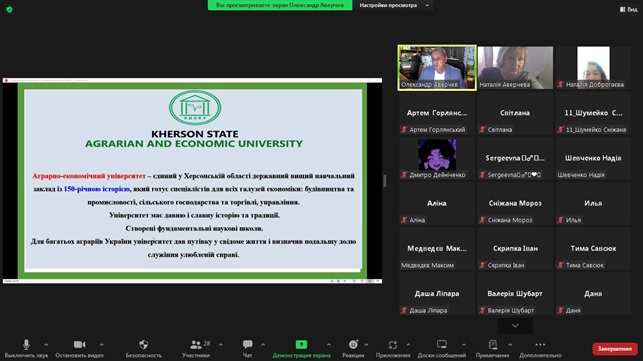The width and height of the screenshot is (643, 361).
Task: Open Приложения apps panel
Action: click(393, 348)
